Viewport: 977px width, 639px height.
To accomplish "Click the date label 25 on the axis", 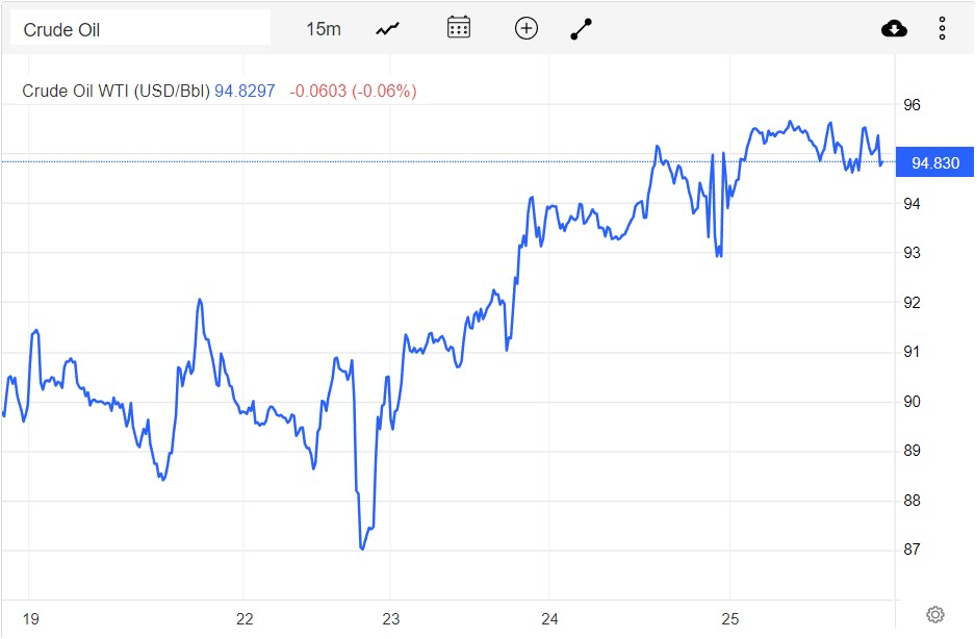I will [732, 619].
